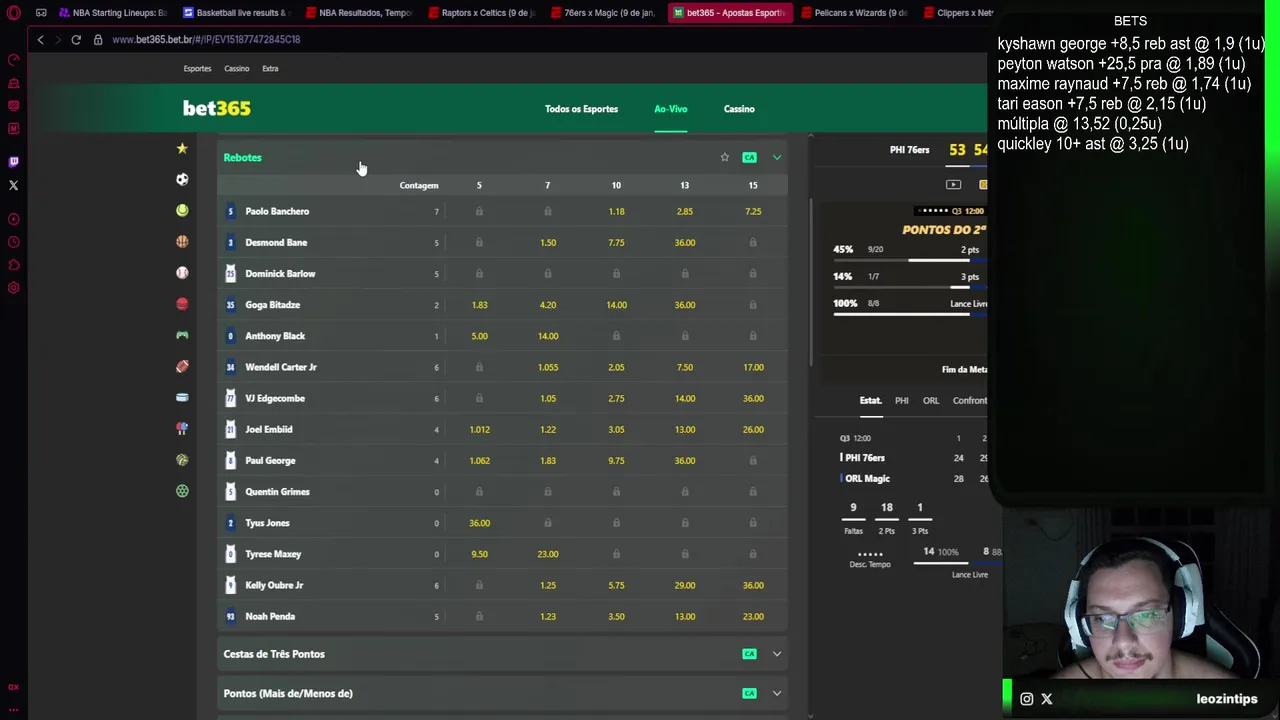This screenshot has width=1280, height=720.
Task: Favorite the Rebotes market with star
Action: [725, 157]
